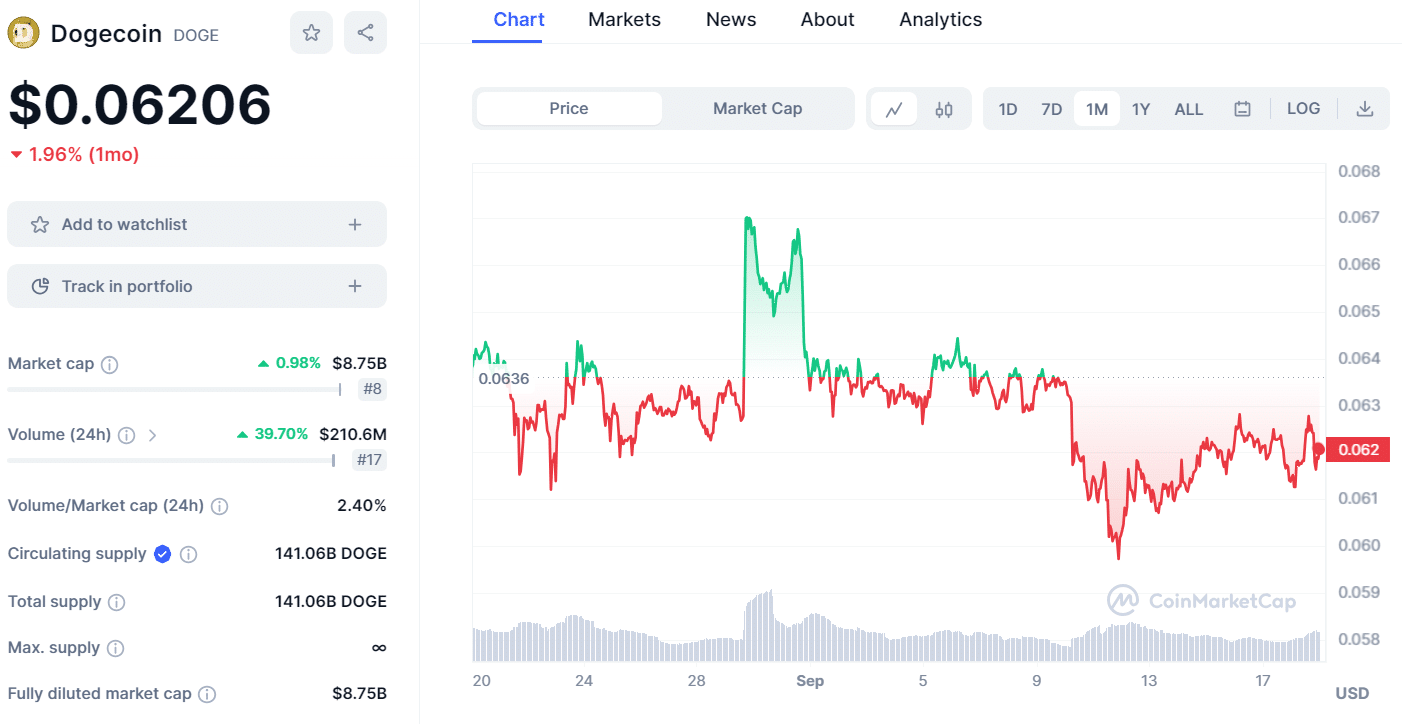Click the $210.6M volume value

[353, 434]
